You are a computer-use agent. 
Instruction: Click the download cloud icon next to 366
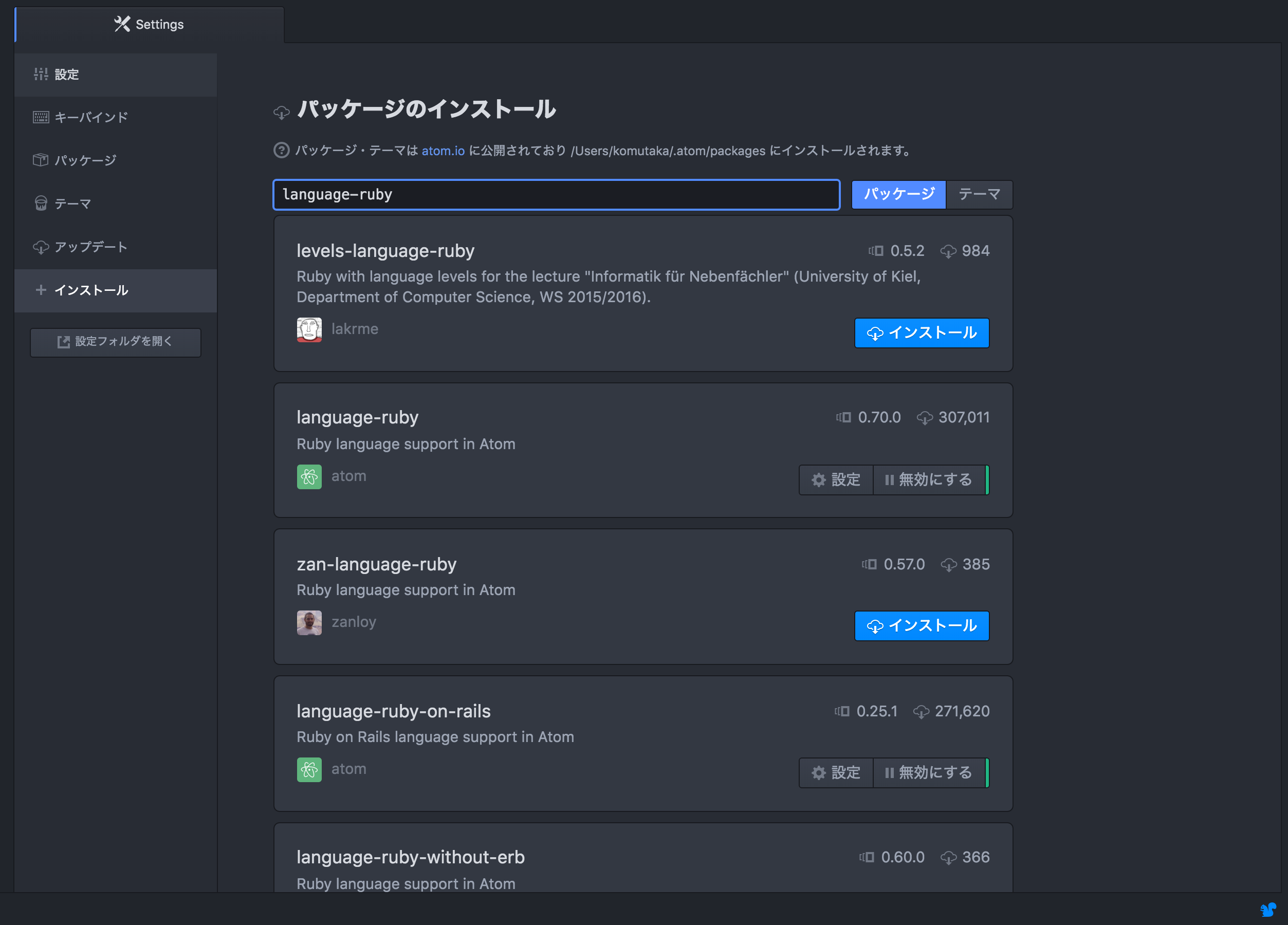pos(948,858)
